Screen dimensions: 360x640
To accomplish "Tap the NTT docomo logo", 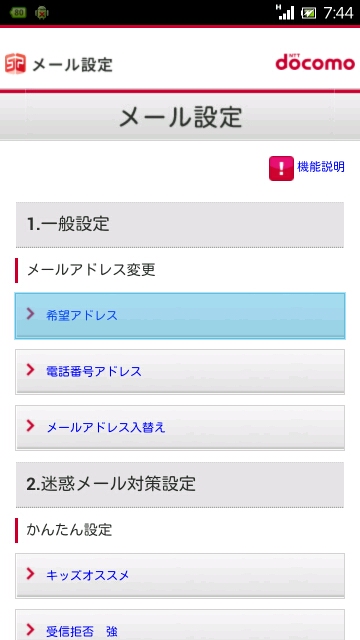I will 315,62.
